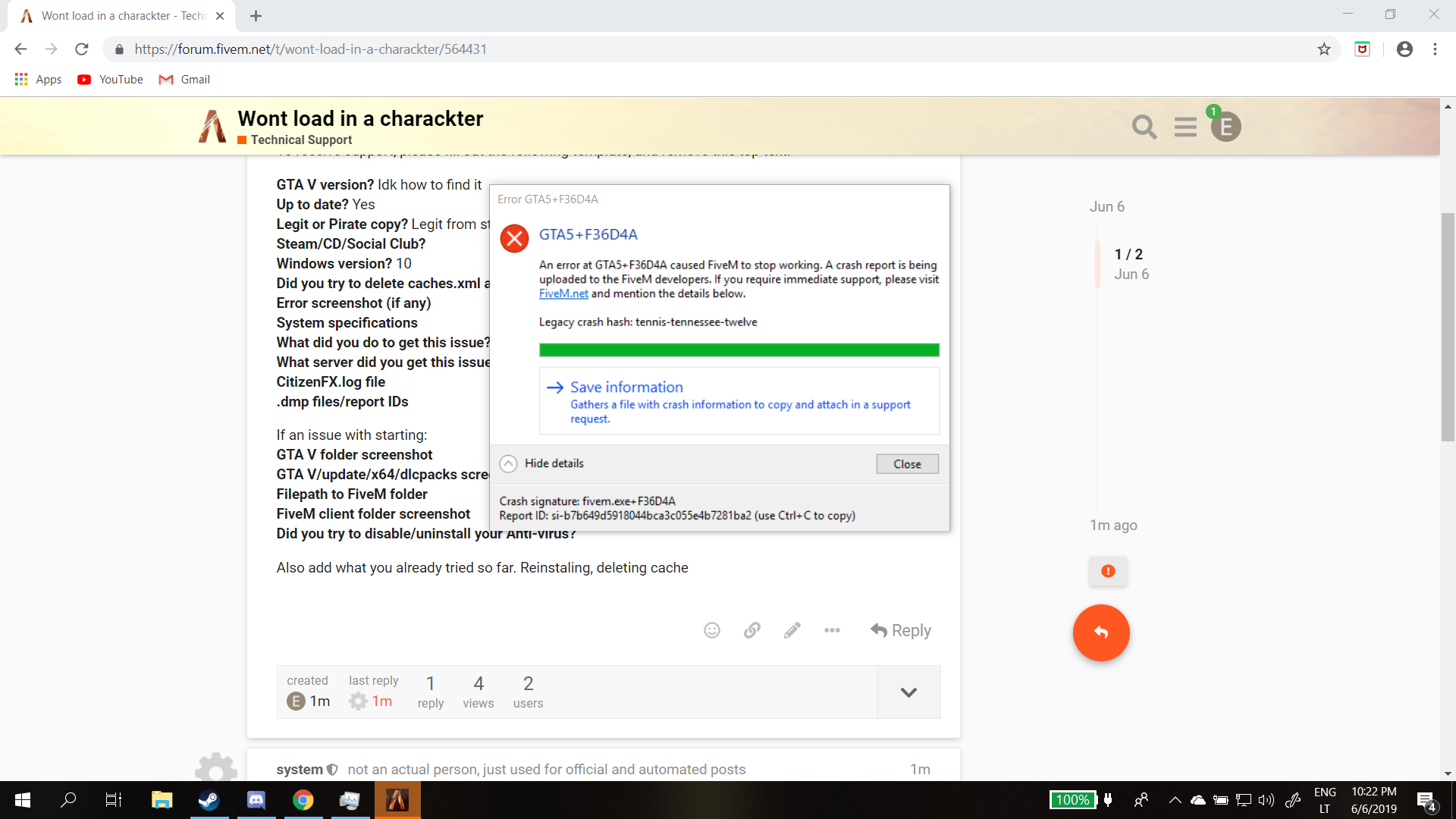Open the Technical Support category link
1456x819 pixels.
301,140
